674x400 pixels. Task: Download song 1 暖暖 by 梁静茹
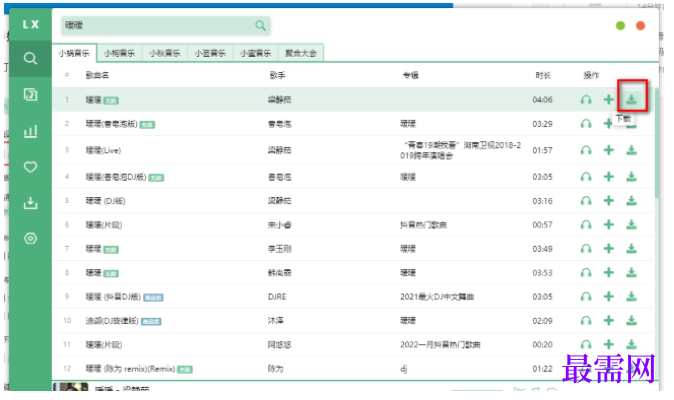(x=631, y=100)
